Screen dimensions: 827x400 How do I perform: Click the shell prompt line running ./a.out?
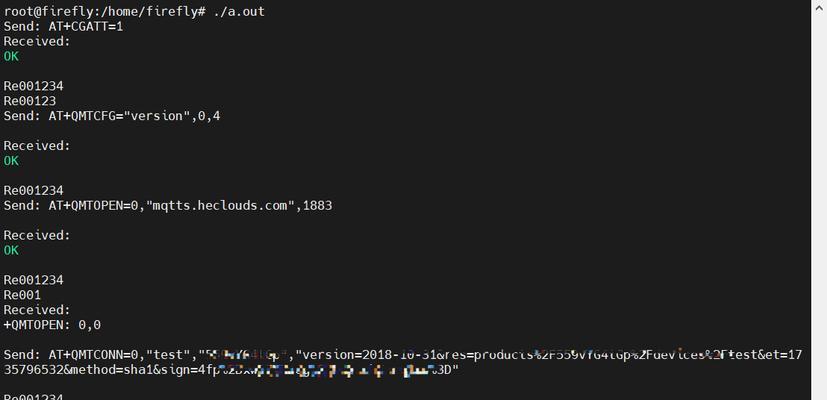134,11
